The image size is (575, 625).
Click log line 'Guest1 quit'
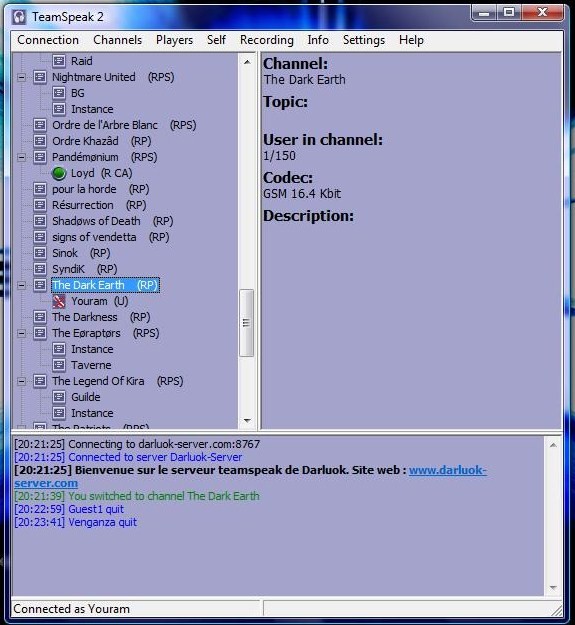point(69,509)
